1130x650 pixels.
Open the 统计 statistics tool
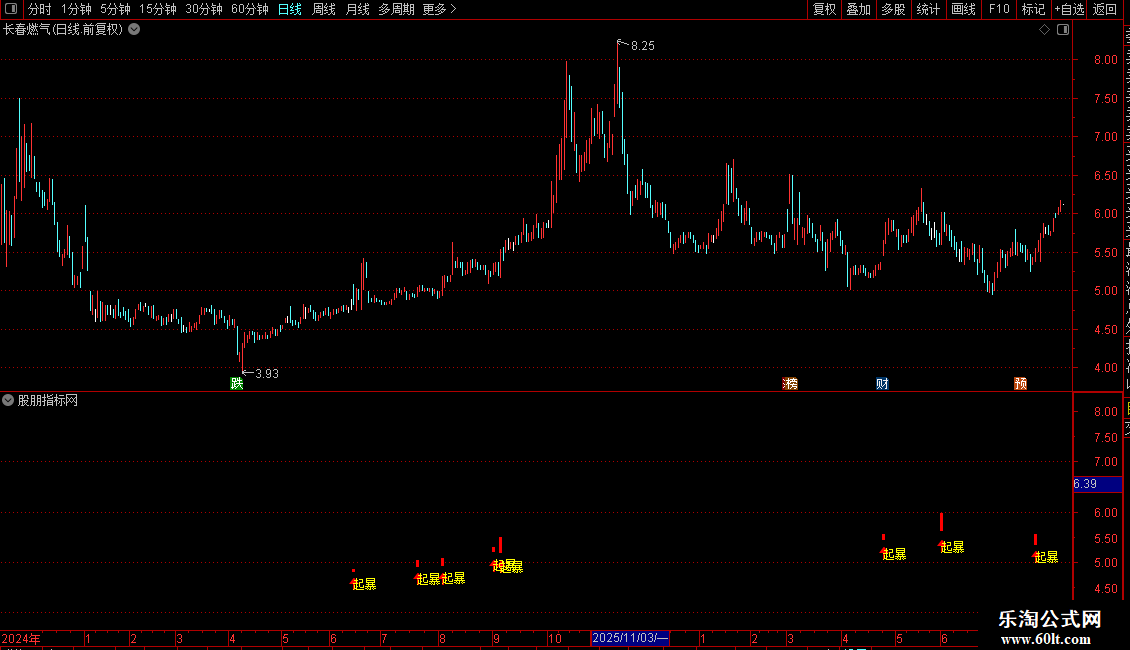coord(928,9)
